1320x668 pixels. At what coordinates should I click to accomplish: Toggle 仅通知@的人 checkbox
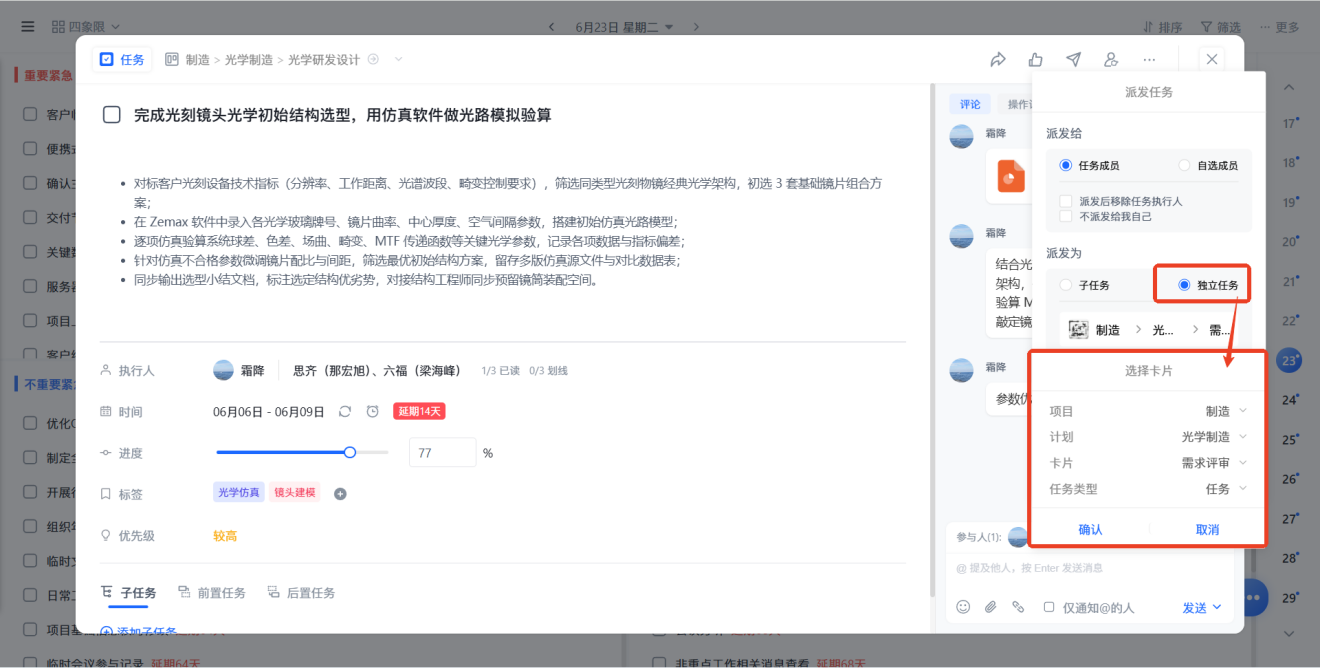[x=1049, y=607]
